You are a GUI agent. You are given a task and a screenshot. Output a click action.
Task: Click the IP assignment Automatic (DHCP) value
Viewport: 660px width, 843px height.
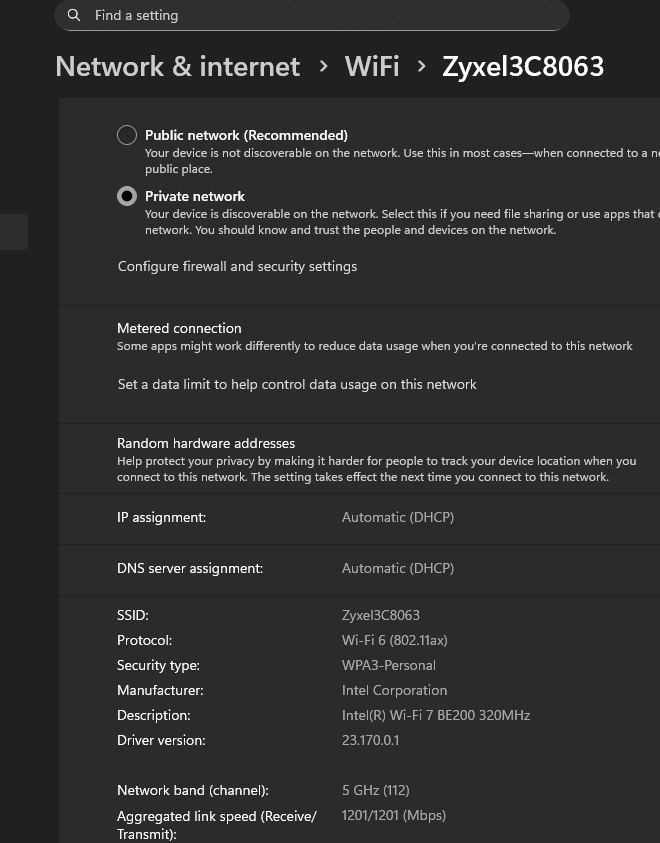point(398,517)
